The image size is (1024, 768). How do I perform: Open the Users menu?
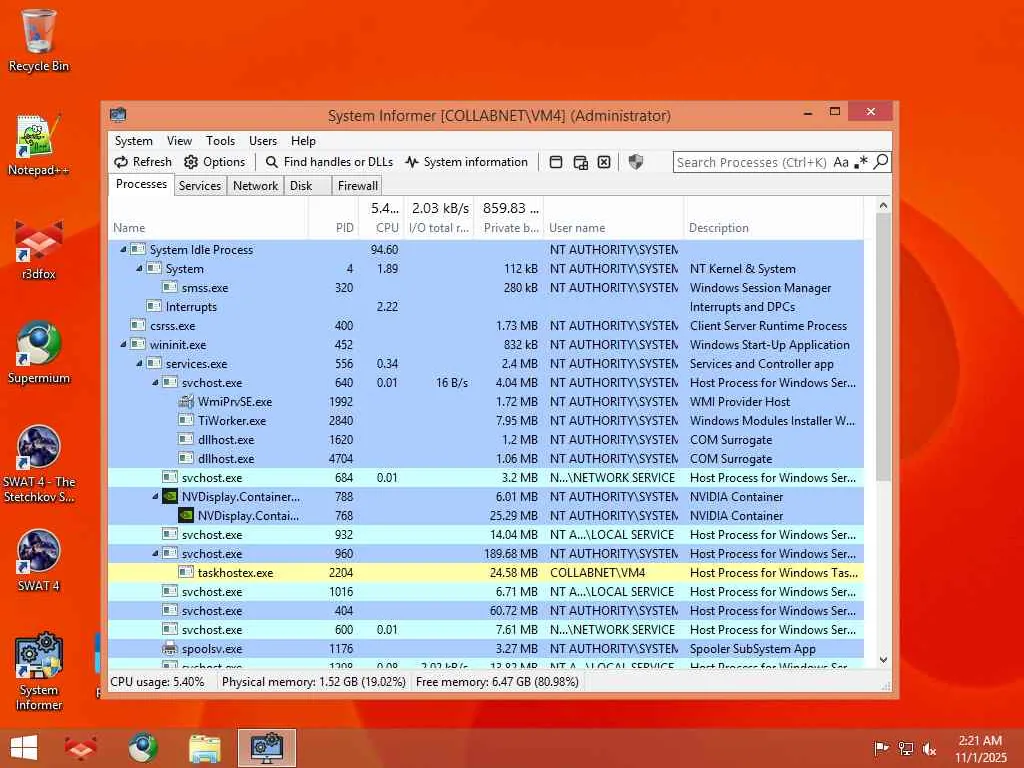tap(263, 141)
